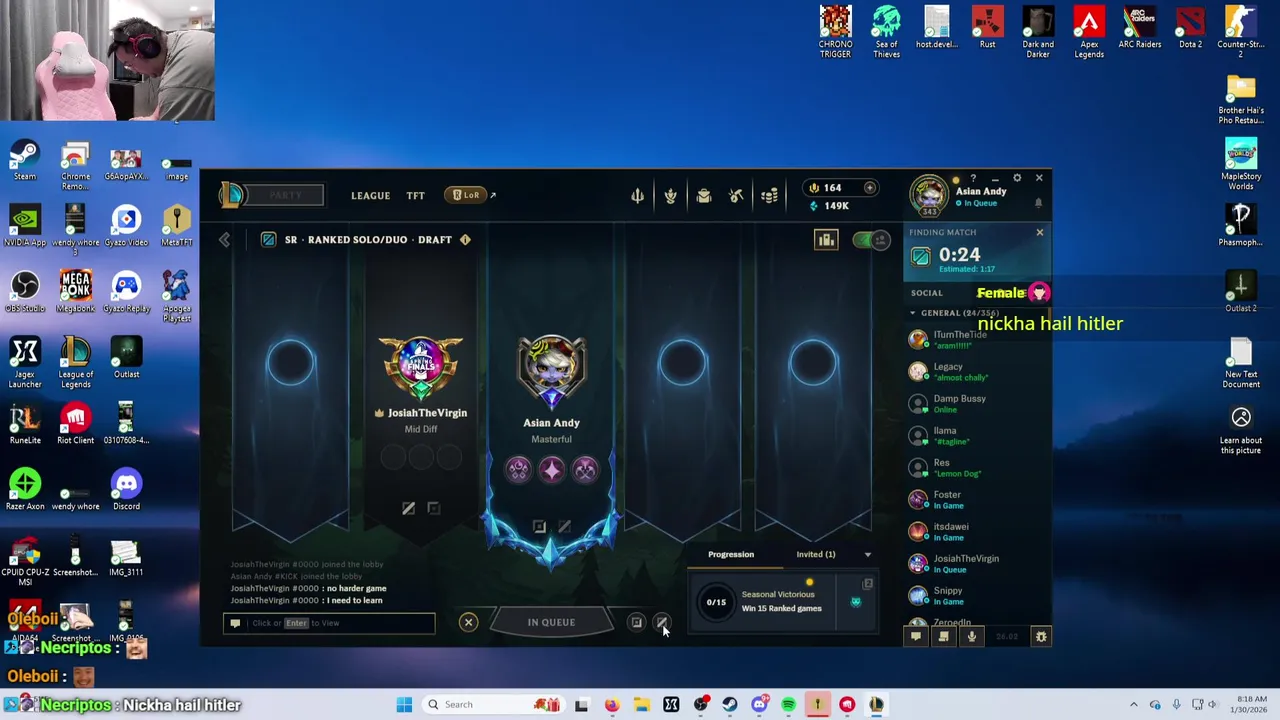Image resolution: width=1280 pixels, height=720 pixels.
Task: Open Spotify from the taskbar
Action: point(788,705)
